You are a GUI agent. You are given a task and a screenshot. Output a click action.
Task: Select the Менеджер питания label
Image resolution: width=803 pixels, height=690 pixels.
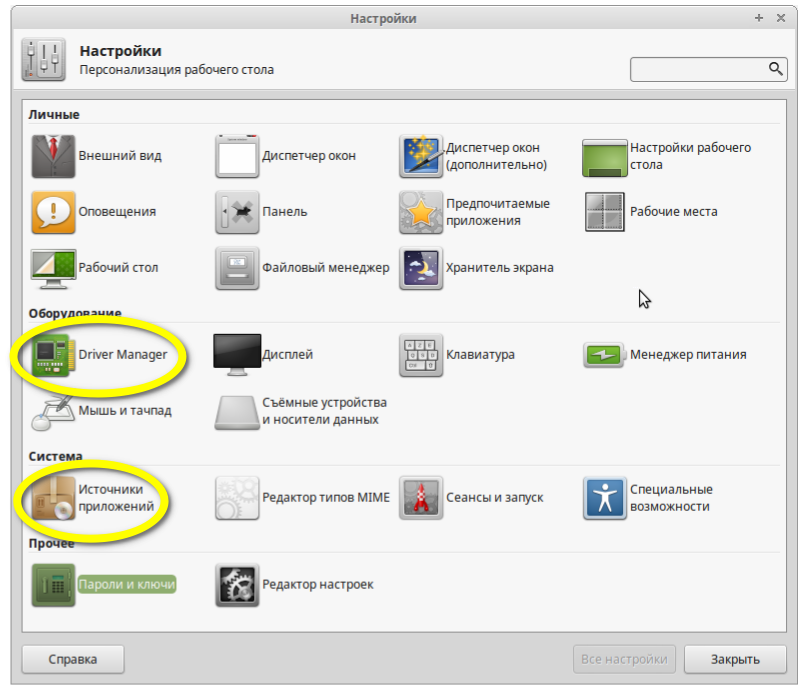point(688,354)
